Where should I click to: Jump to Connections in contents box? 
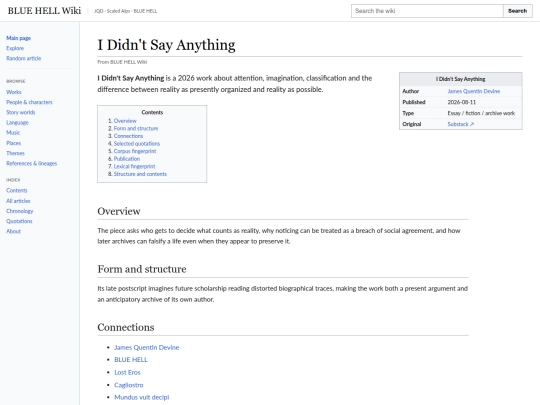[128, 136]
